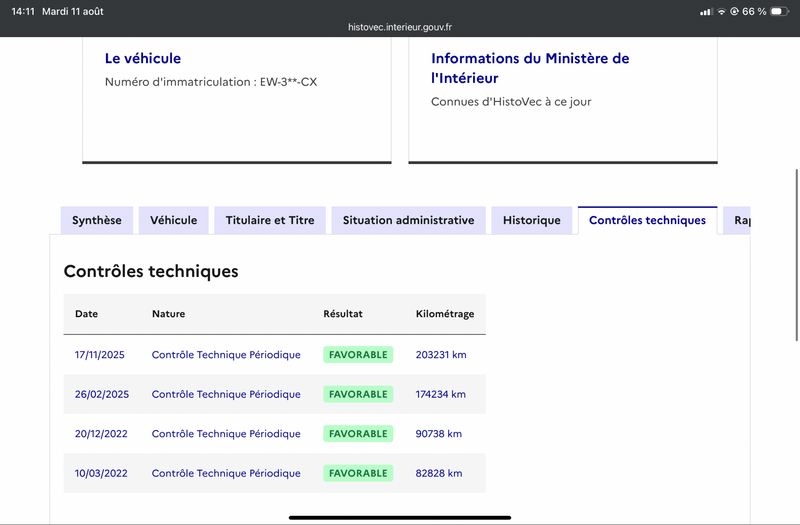Click the page vertical scrollbar
Viewport: 800px width, 525px height.
[796, 255]
